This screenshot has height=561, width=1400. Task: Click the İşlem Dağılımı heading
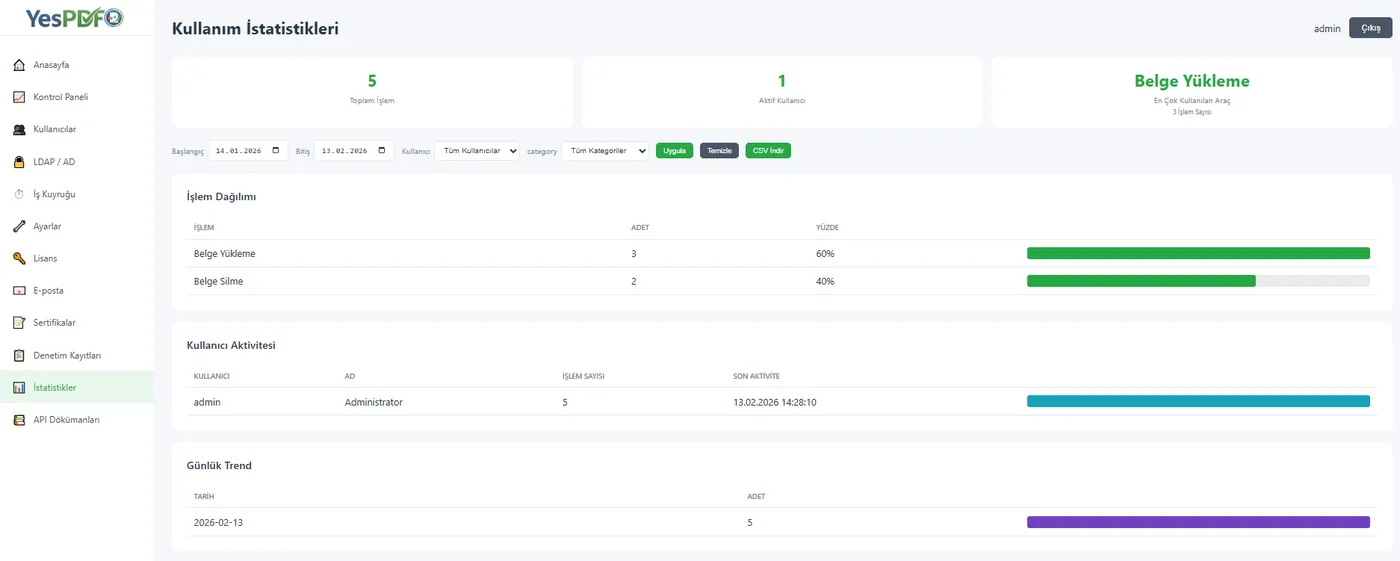pyautogui.click(x=222, y=197)
